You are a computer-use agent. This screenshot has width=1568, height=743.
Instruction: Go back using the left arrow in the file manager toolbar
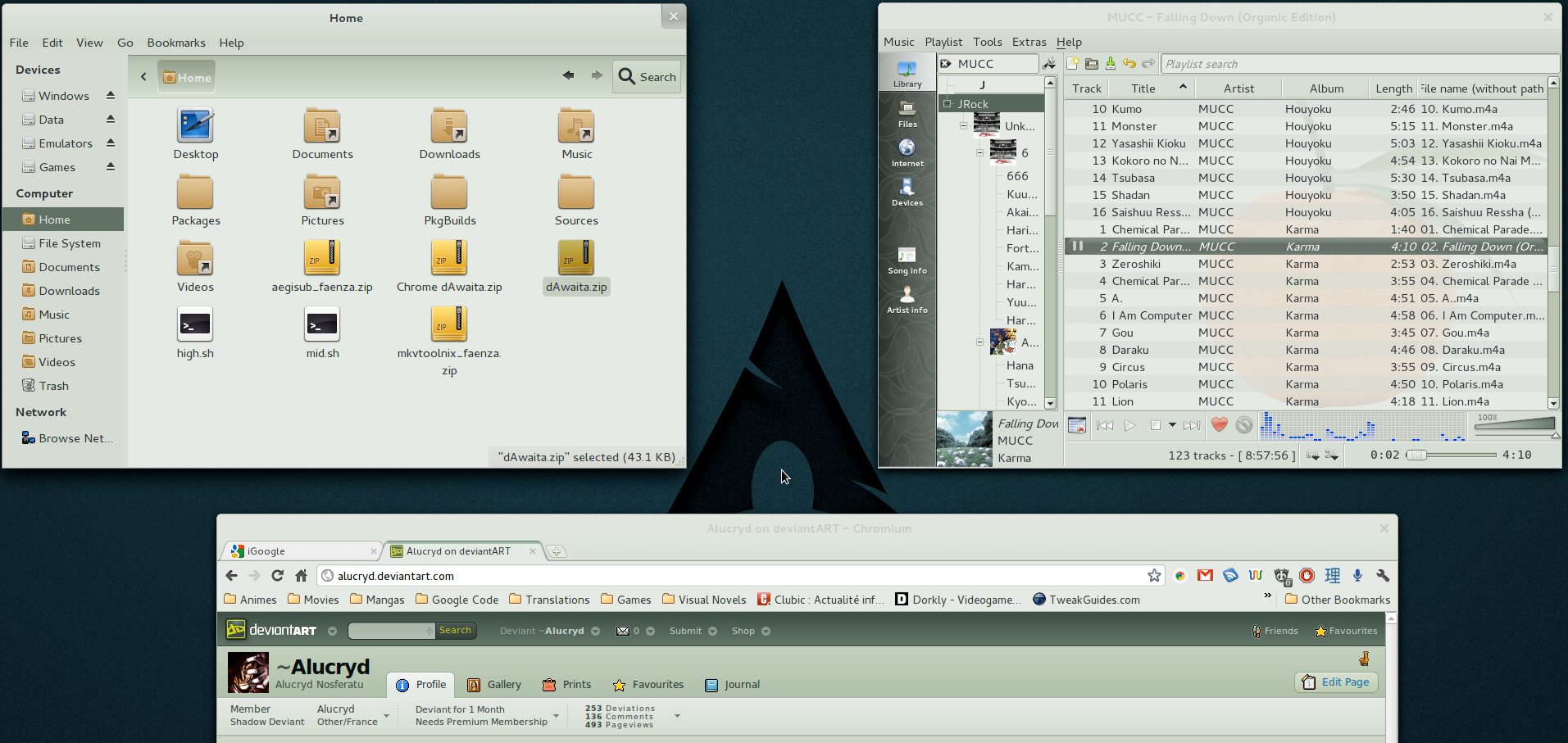568,76
